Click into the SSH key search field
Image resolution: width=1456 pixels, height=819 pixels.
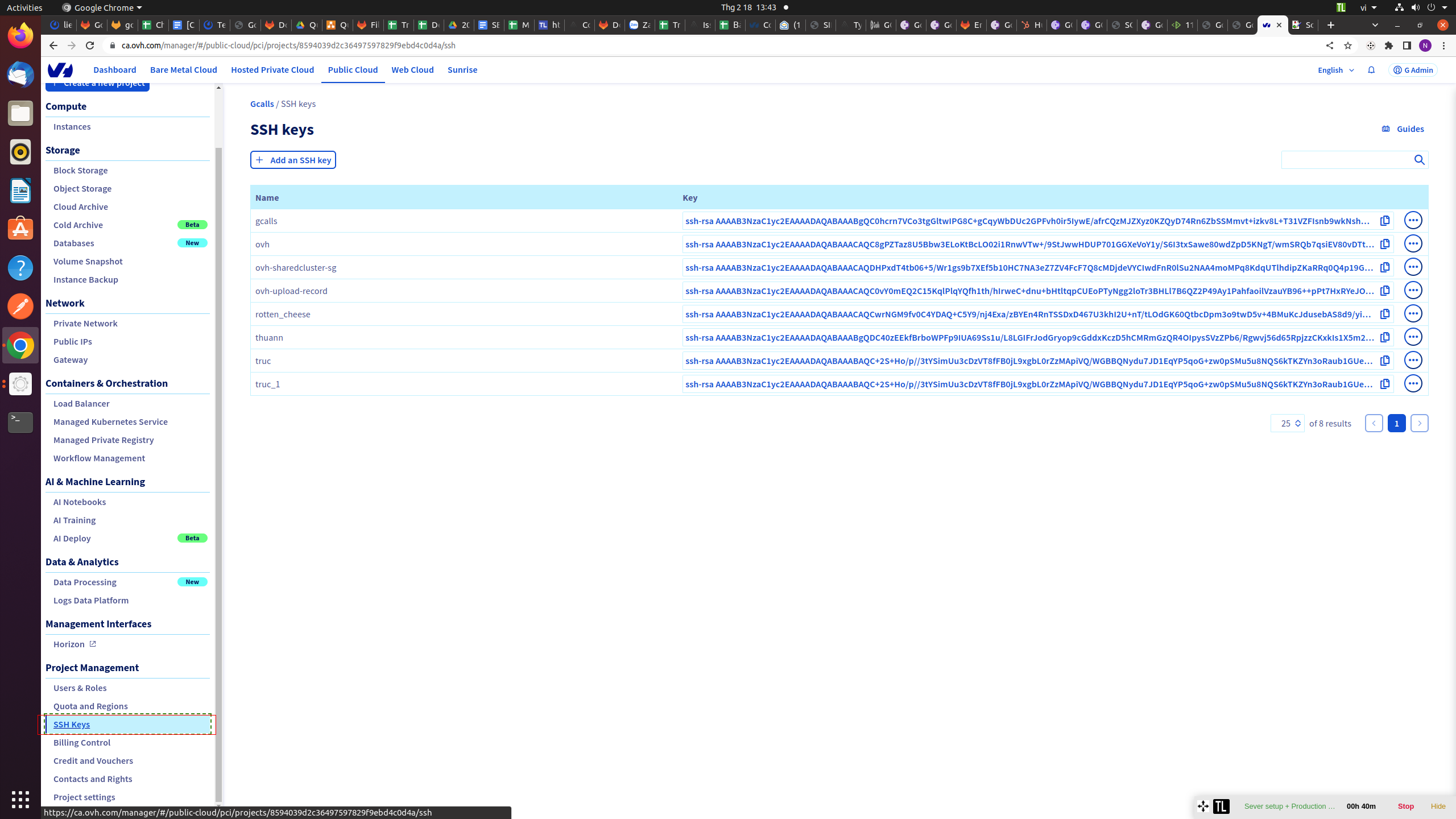[1345, 160]
